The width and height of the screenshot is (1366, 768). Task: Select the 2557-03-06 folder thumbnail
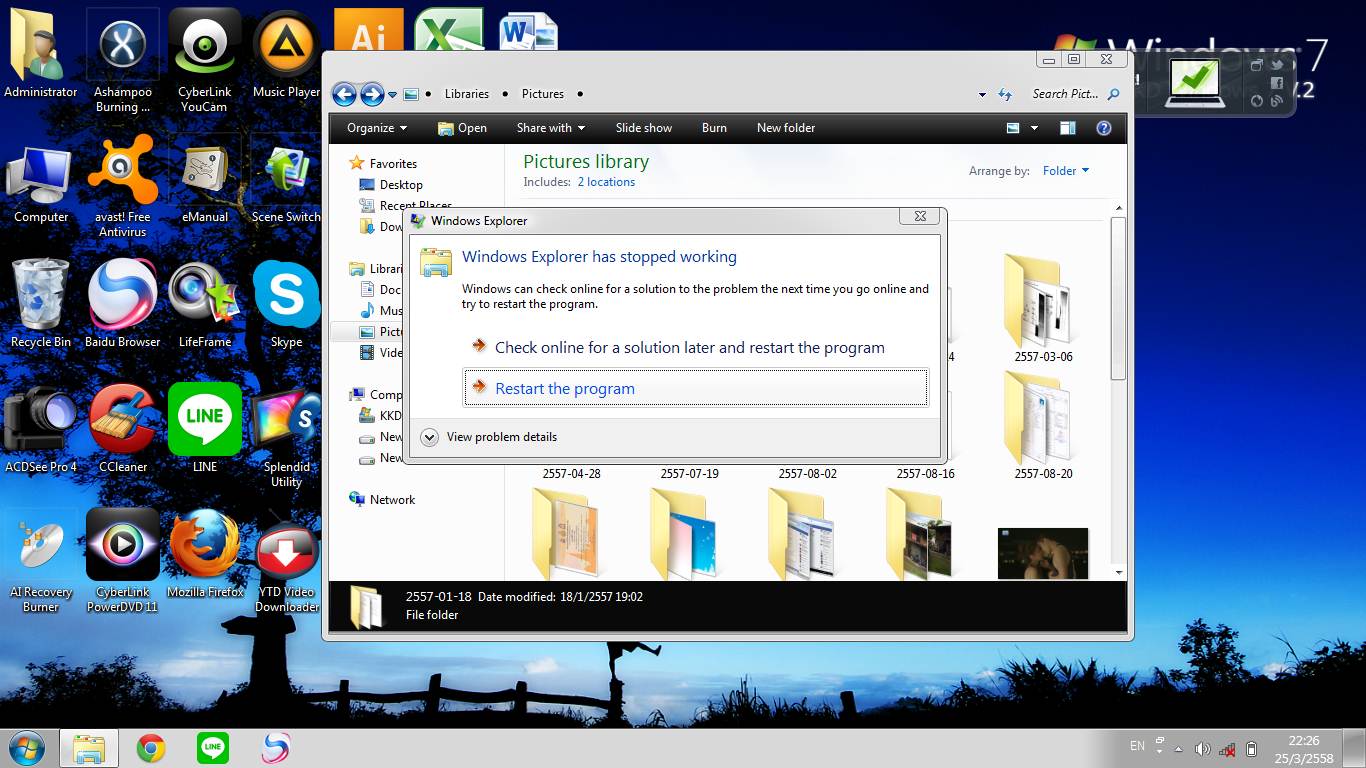(1043, 307)
